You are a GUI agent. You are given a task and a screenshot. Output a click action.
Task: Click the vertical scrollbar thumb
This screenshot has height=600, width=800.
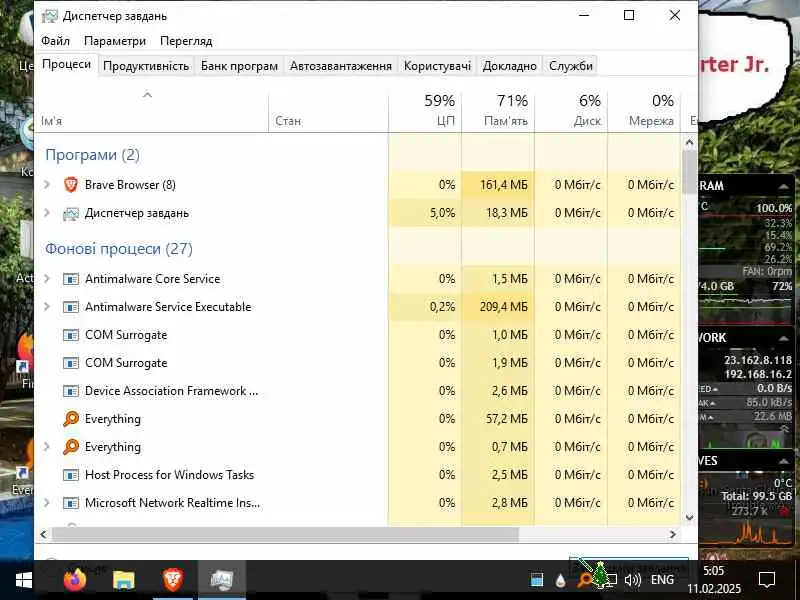tap(689, 172)
